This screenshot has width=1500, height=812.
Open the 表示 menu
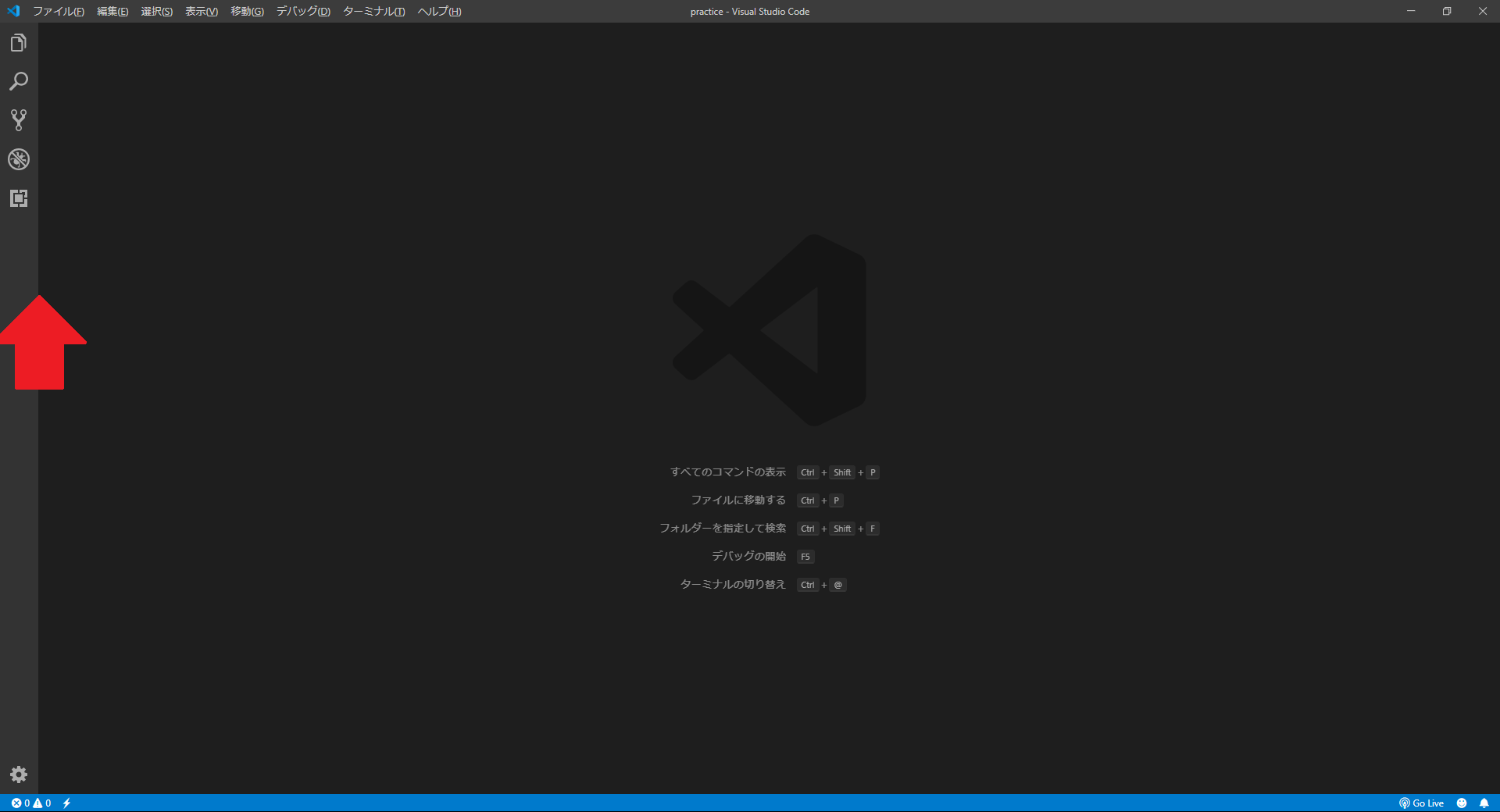click(201, 11)
